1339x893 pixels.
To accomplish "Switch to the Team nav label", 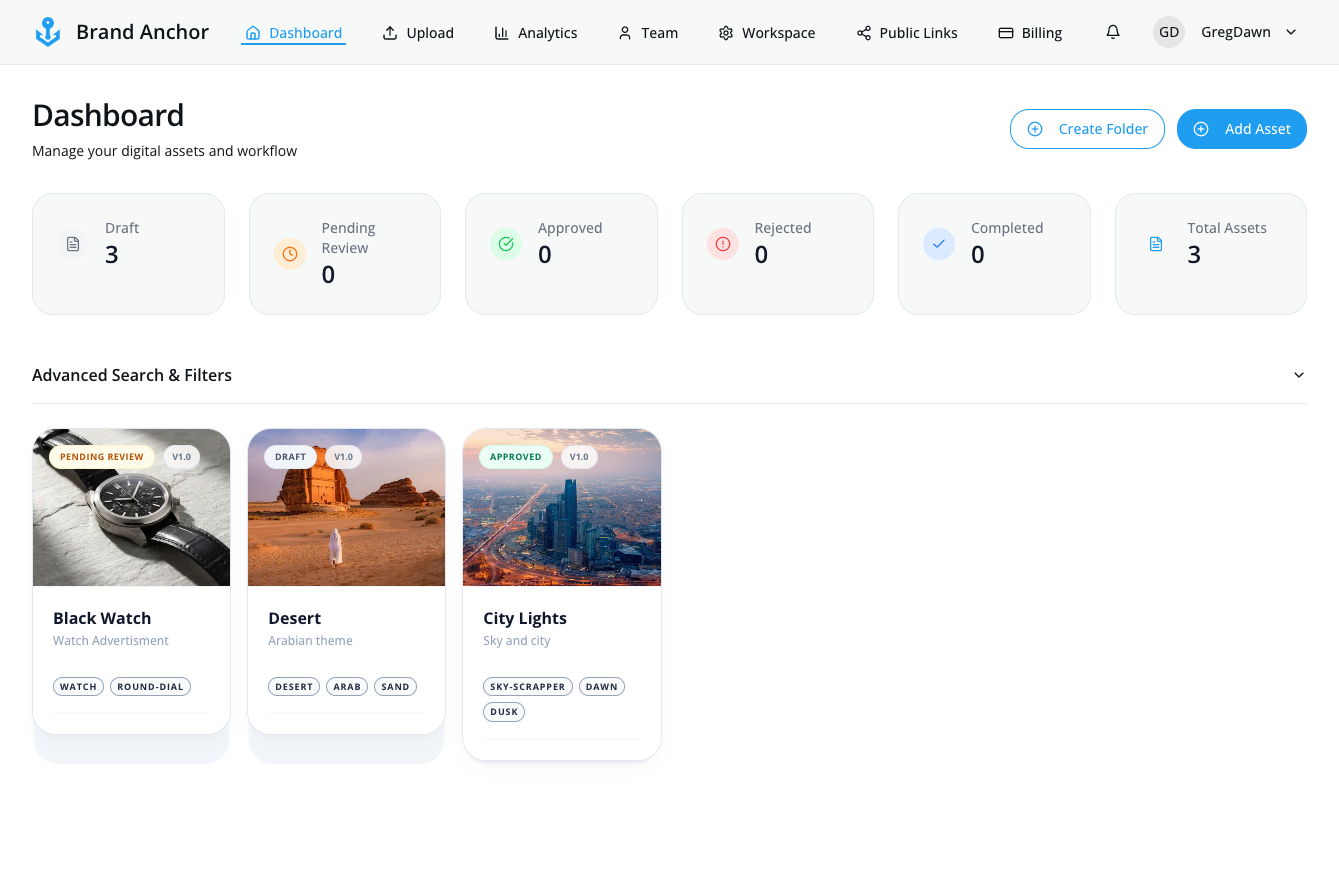I will pyautogui.click(x=660, y=33).
